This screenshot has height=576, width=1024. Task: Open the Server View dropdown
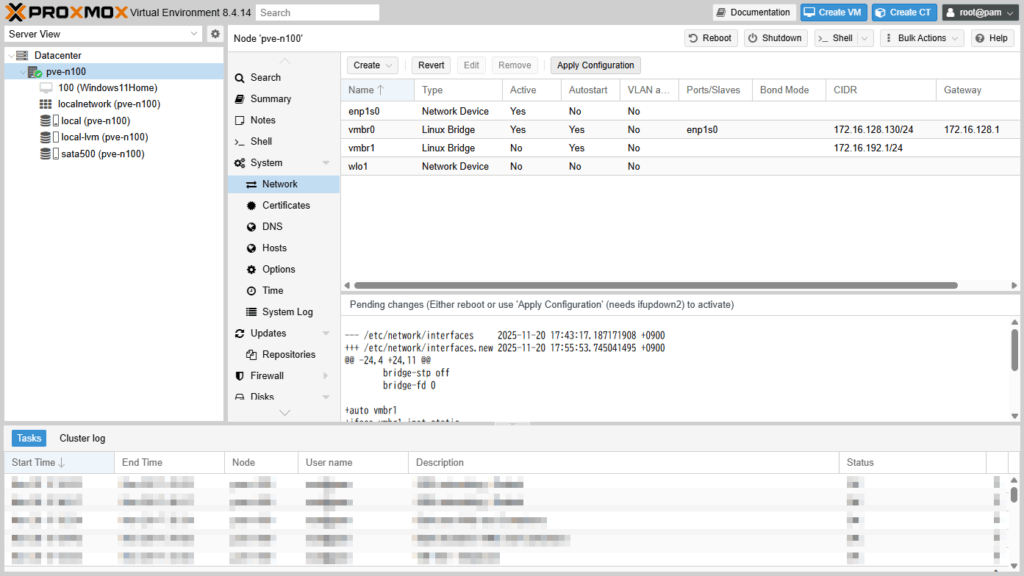pos(103,34)
